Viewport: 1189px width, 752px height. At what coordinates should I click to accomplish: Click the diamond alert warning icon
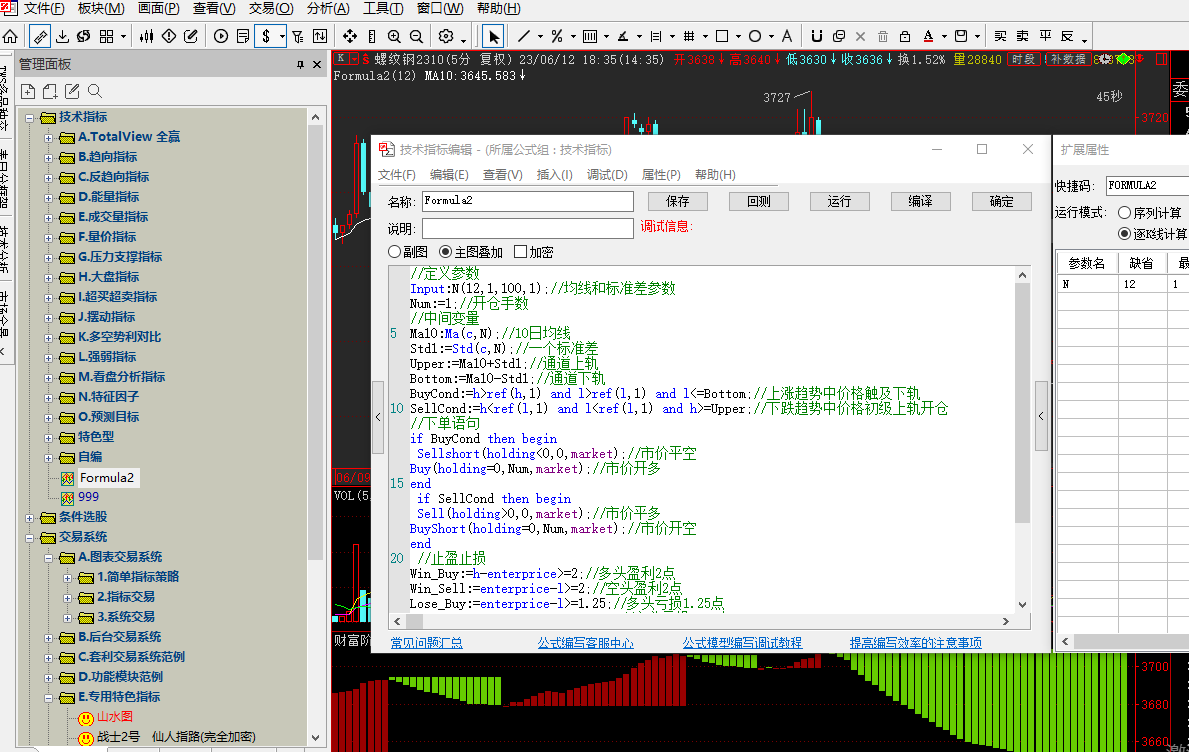(x=169, y=36)
